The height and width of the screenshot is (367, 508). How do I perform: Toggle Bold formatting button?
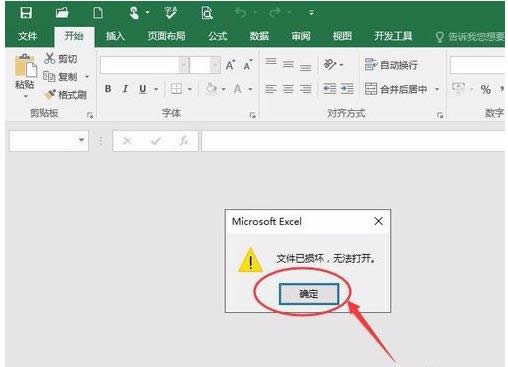(108, 89)
